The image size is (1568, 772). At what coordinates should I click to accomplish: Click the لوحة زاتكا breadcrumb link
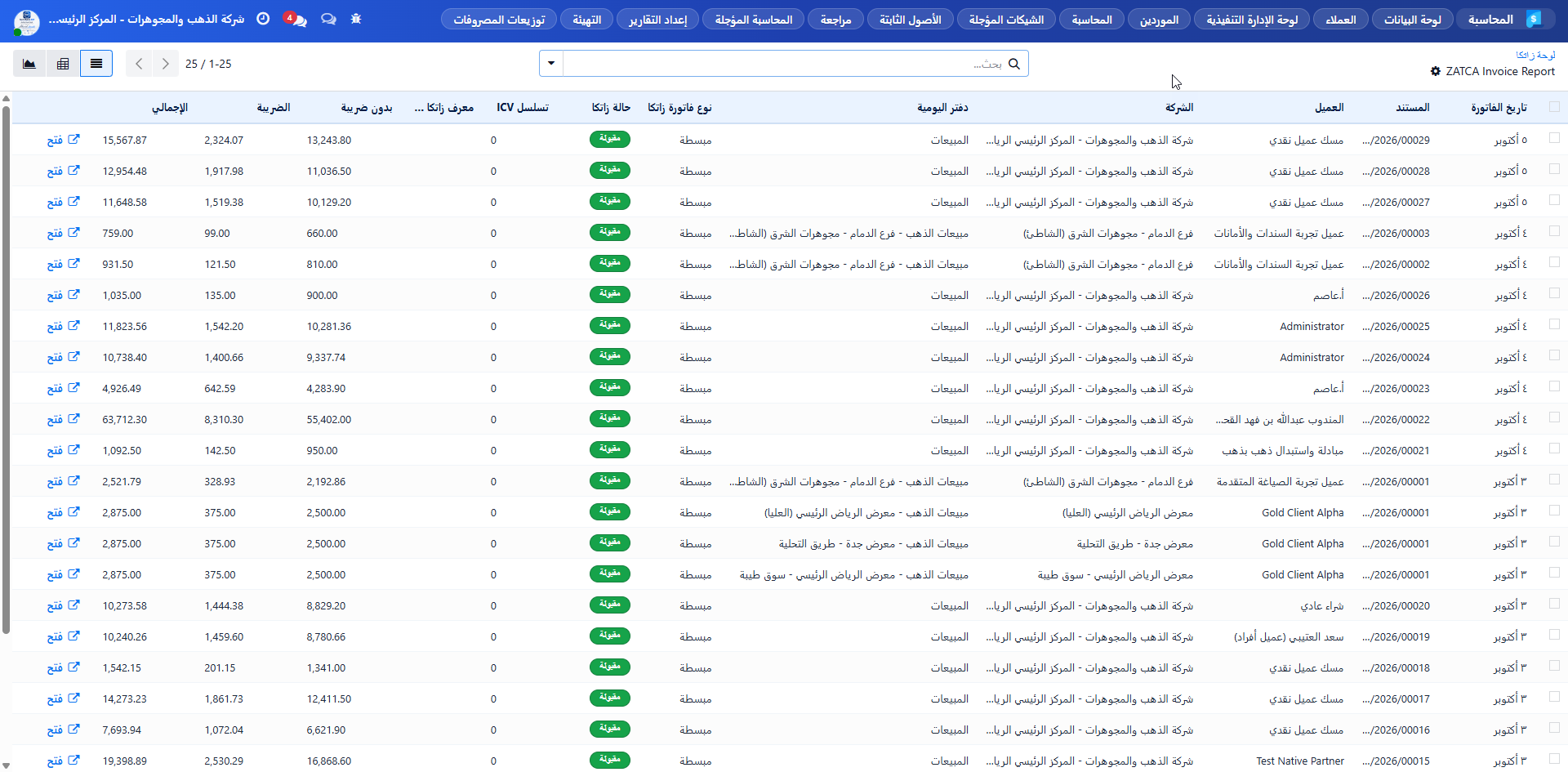click(x=1535, y=55)
